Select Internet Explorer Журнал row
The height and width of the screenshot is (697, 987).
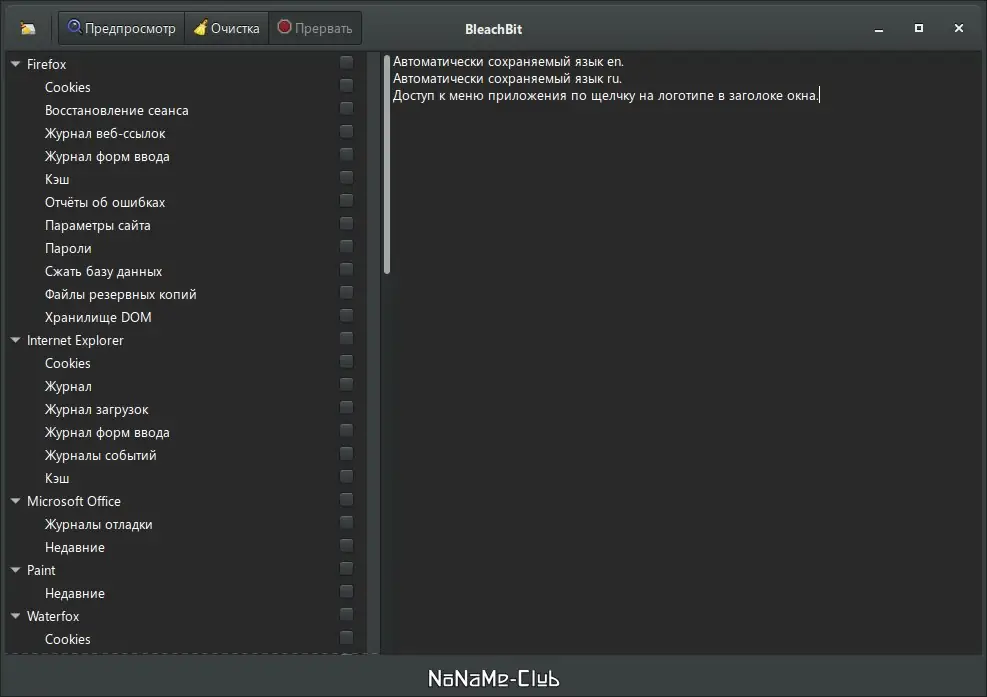186,386
